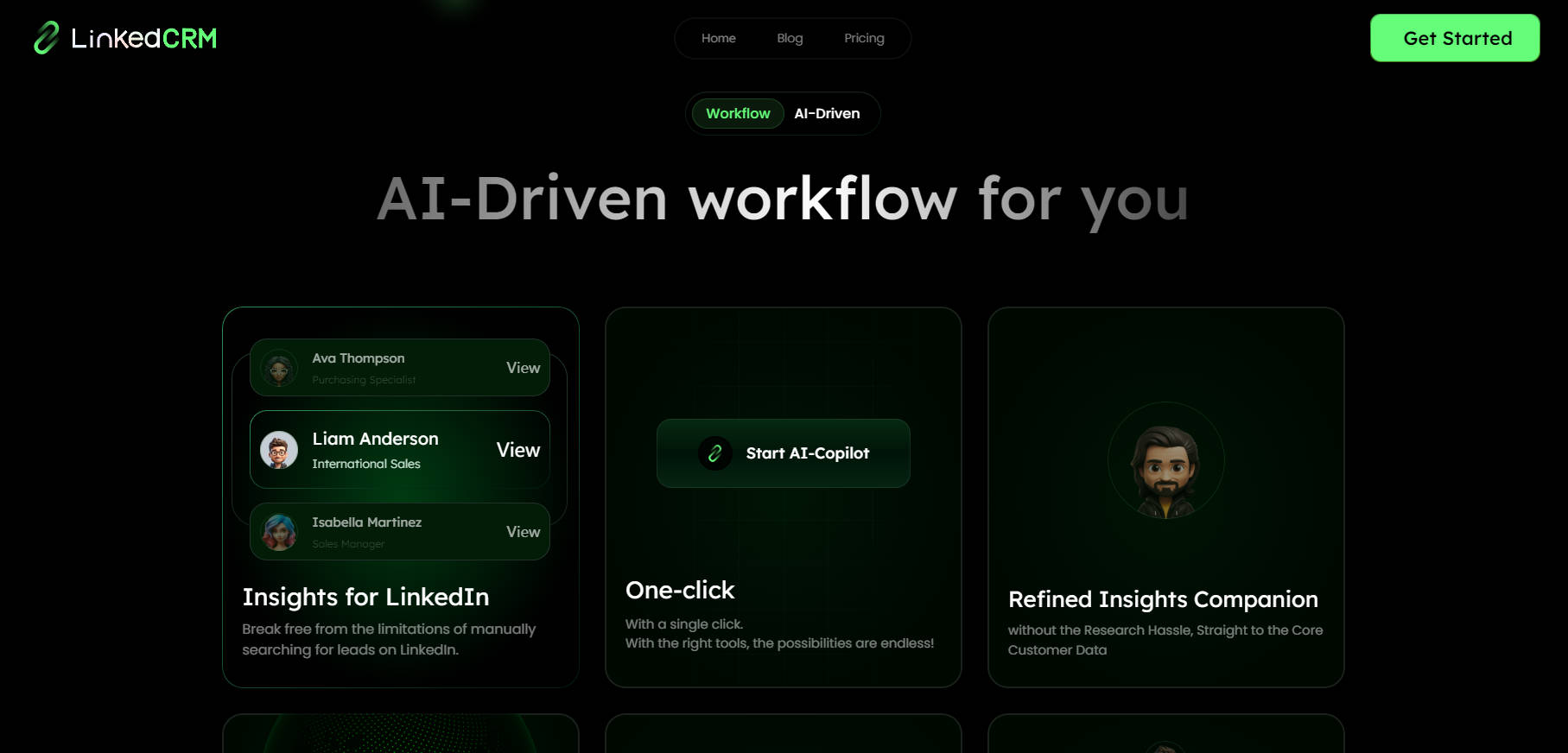Screen dimensions: 1568x753
Task: Click "Break free from the limitations" description
Action: (389, 639)
